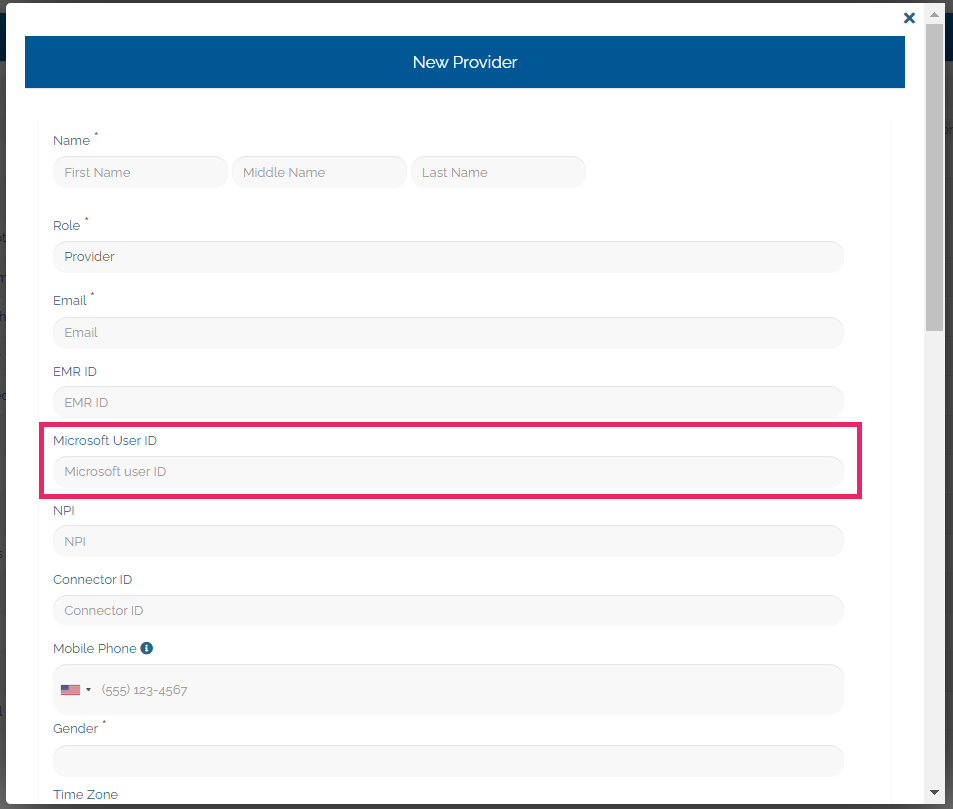The height and width of the screenshot is (809, 953).
Task: Click into the Middle Name field
Action: [x=319, y=172]
